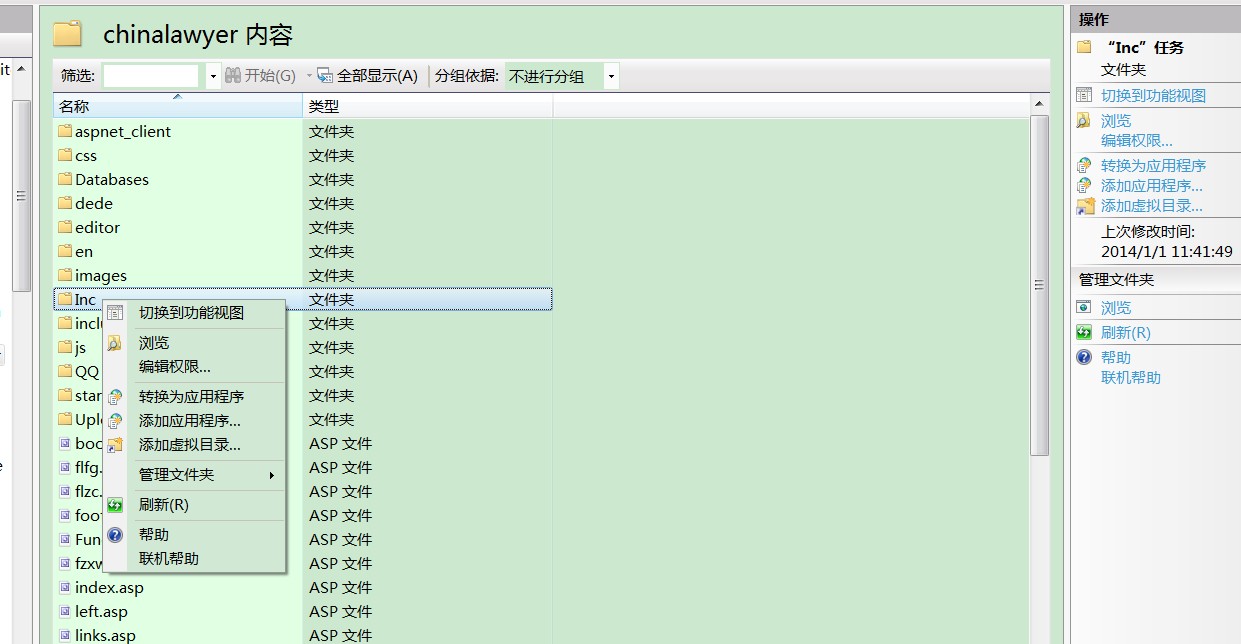Choose 刷新(R) in context menu
The height and width of the screenshot is (644, 1241).
coord(164,505)
